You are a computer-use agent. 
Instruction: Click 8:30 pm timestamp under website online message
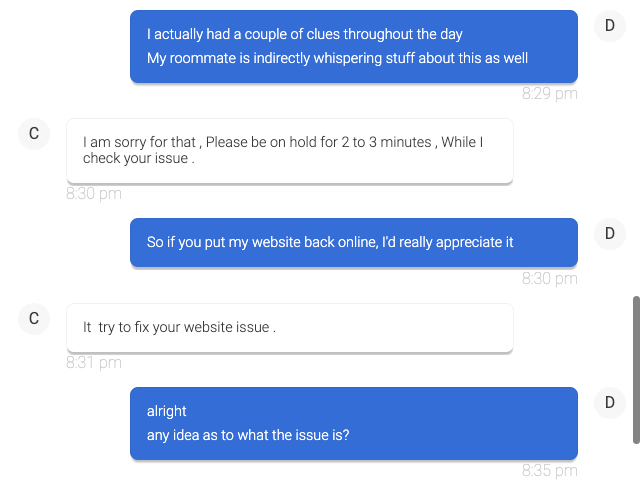point(549,279)
